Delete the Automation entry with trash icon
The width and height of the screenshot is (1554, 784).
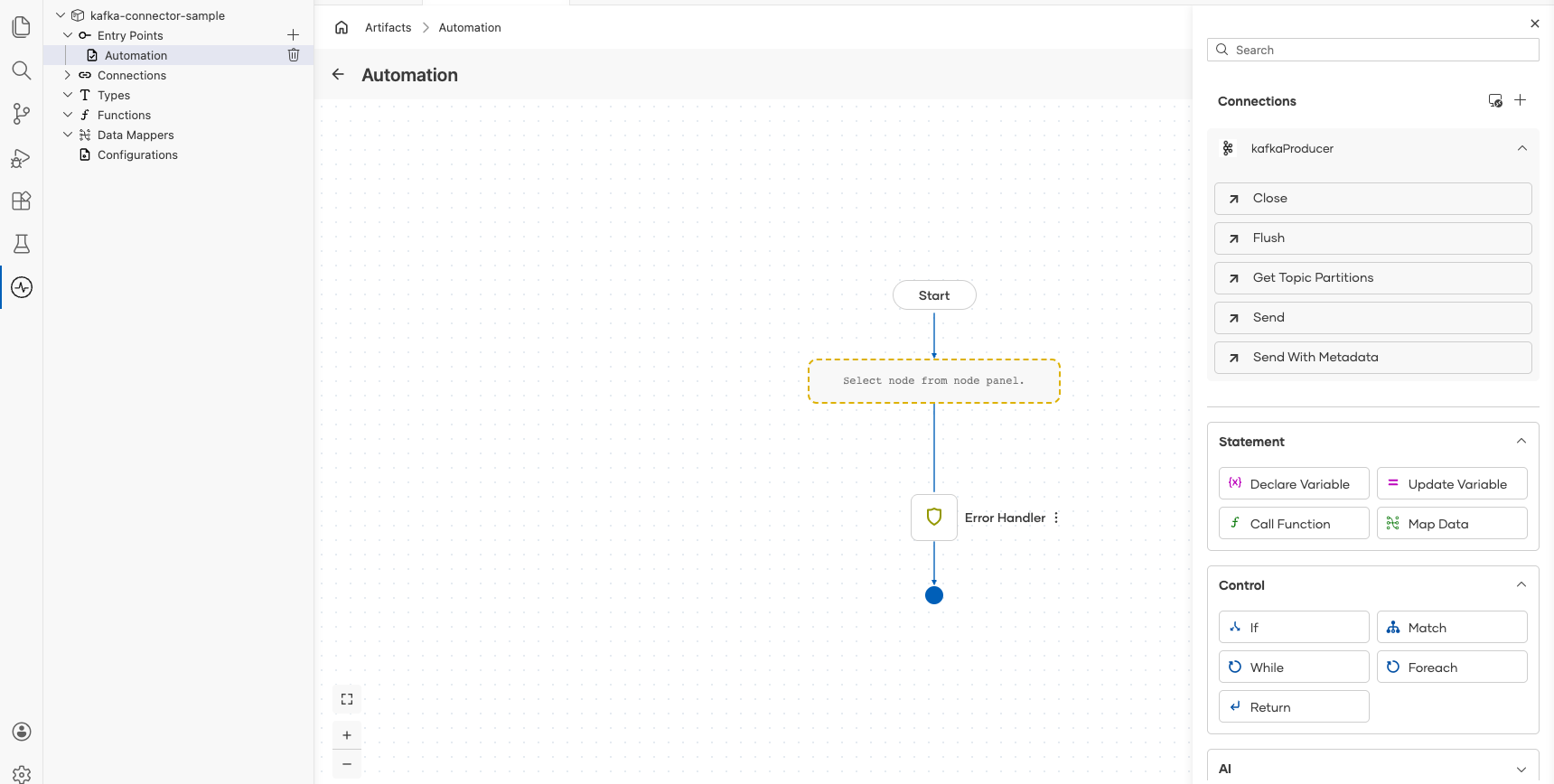click(x=293, y=55)
